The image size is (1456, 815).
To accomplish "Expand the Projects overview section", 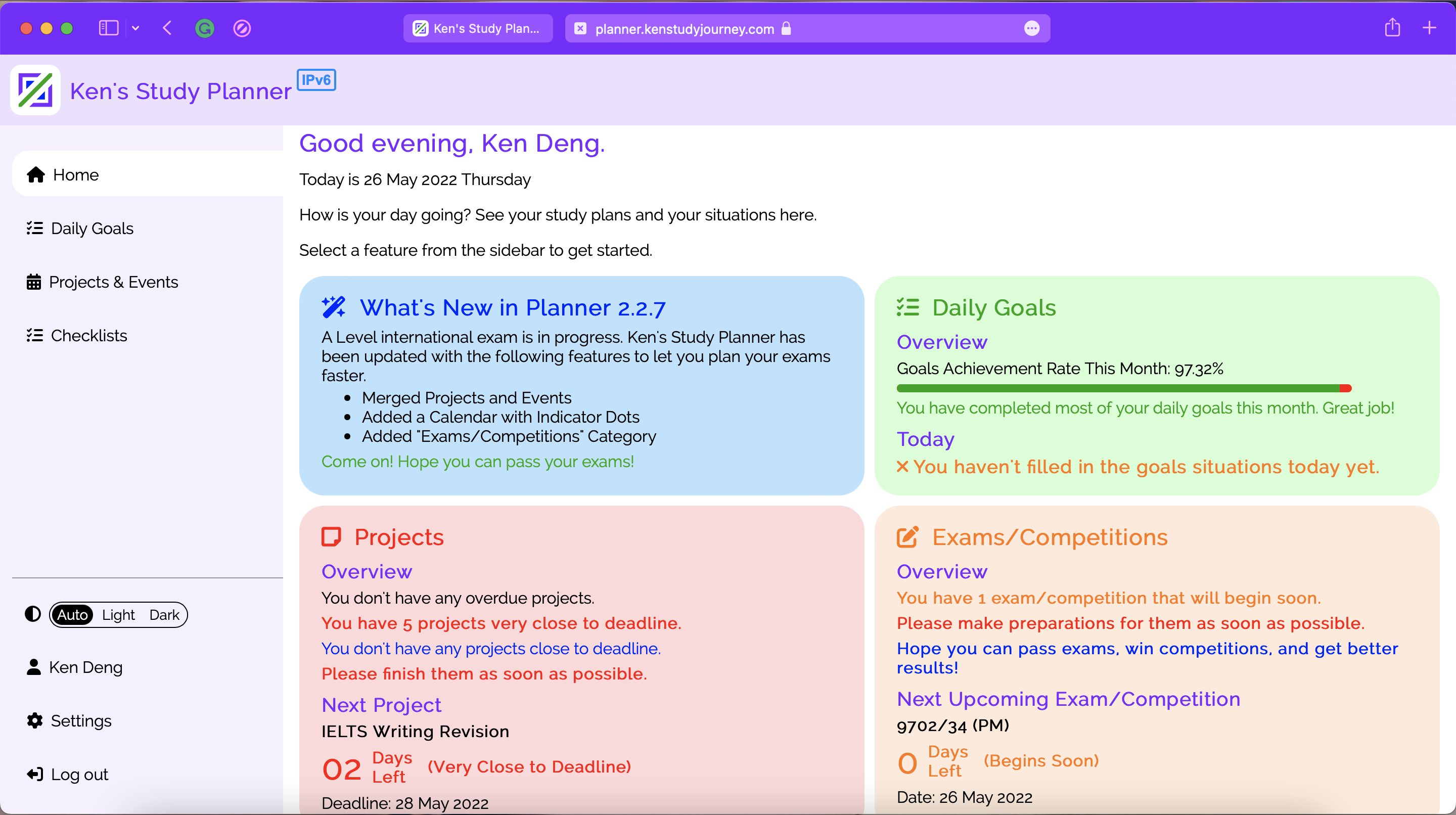I will [x=367, y=571].
